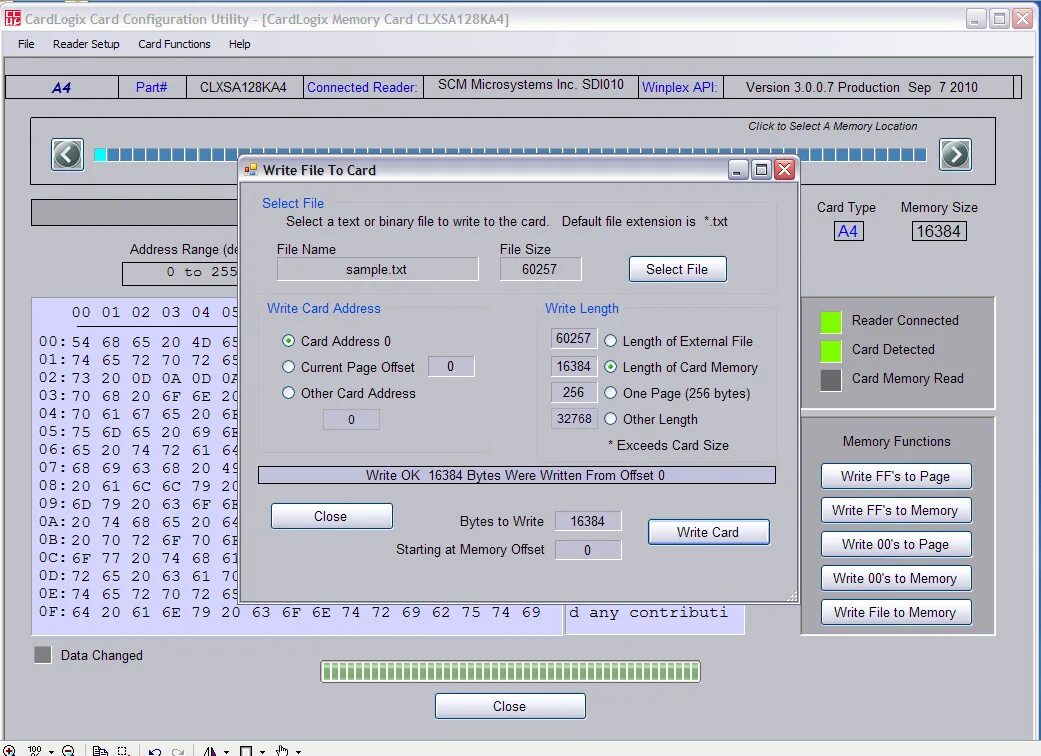Click the bottom Close button in main window
The image size is (1041, 756).
coord(510,706)
